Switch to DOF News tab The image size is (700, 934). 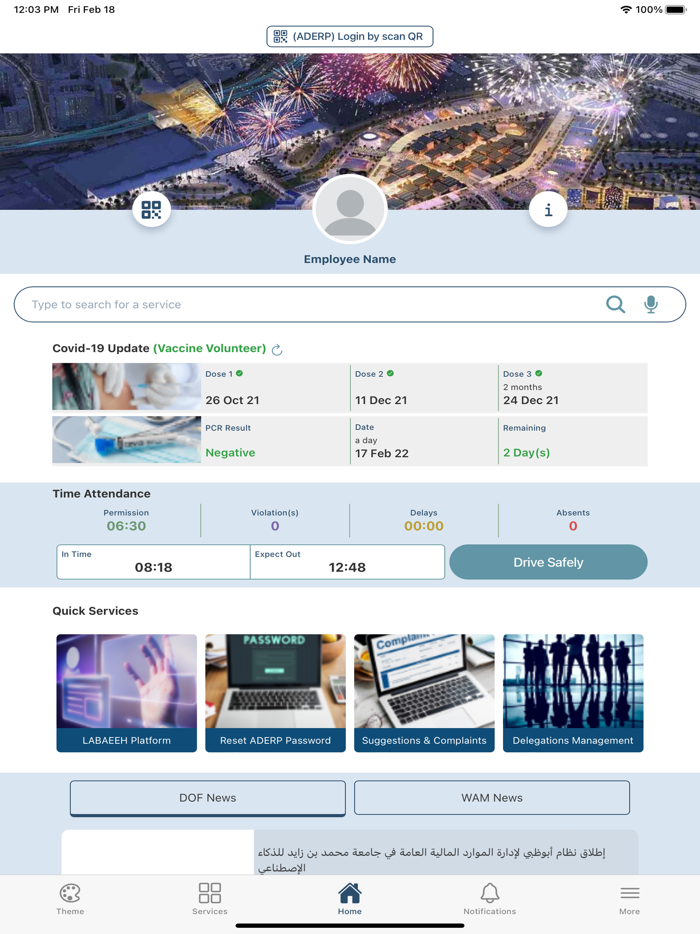pos(208,798)
